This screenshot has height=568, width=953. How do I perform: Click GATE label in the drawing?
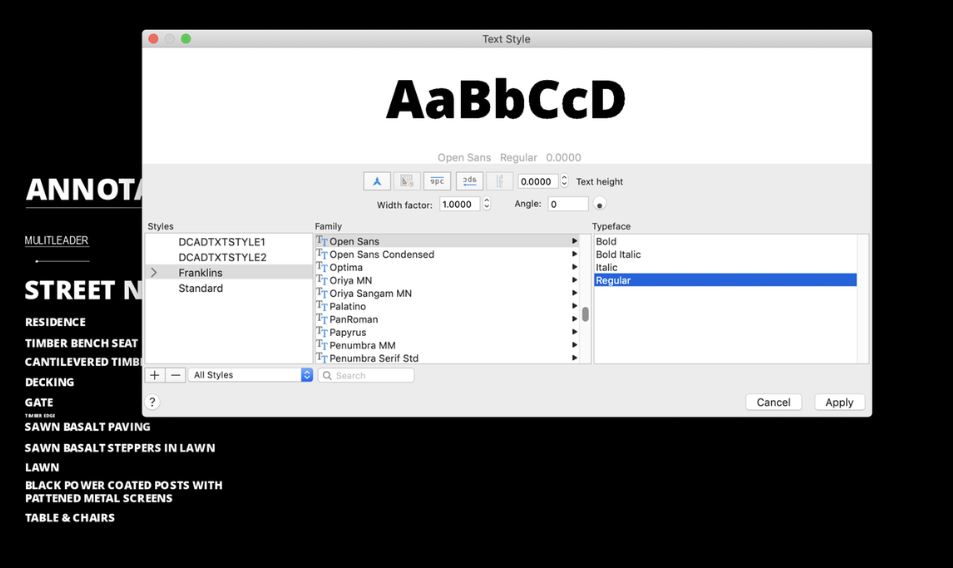(39, 402)
